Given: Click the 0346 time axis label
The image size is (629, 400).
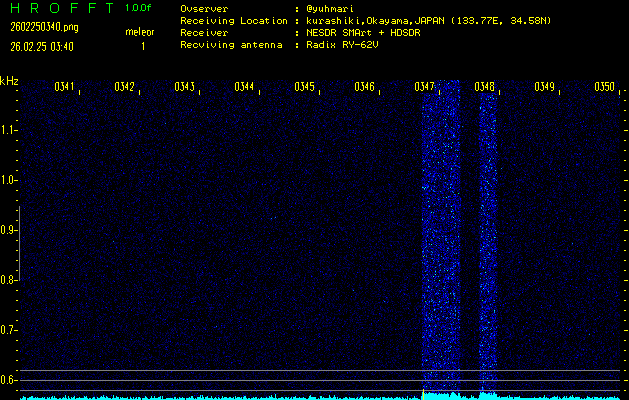Looking at the screenshot, I should 364,86.
